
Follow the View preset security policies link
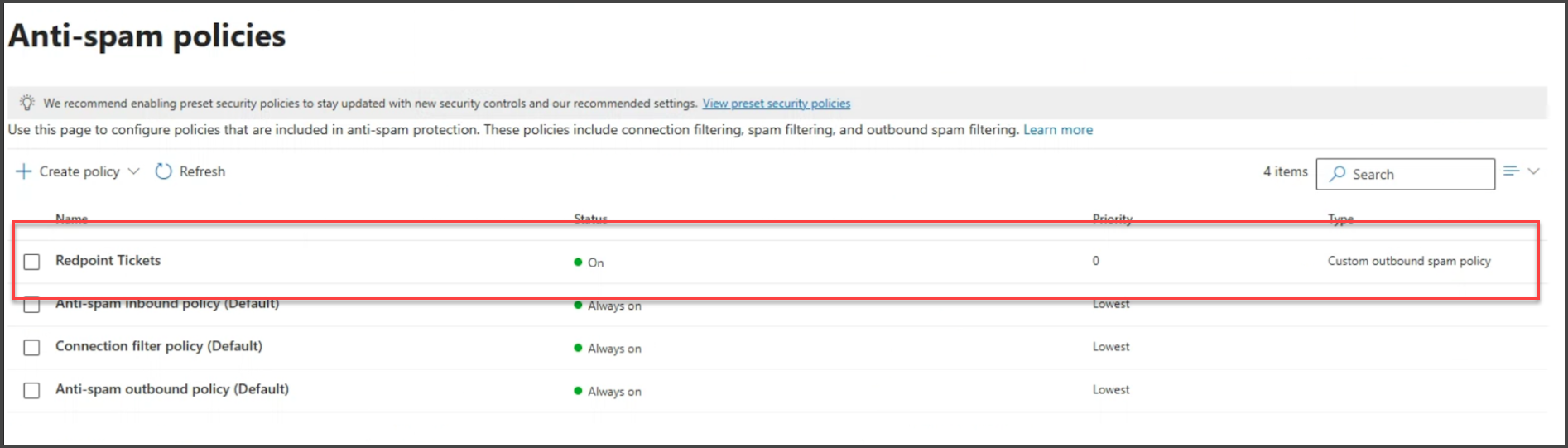coord(777,104)
